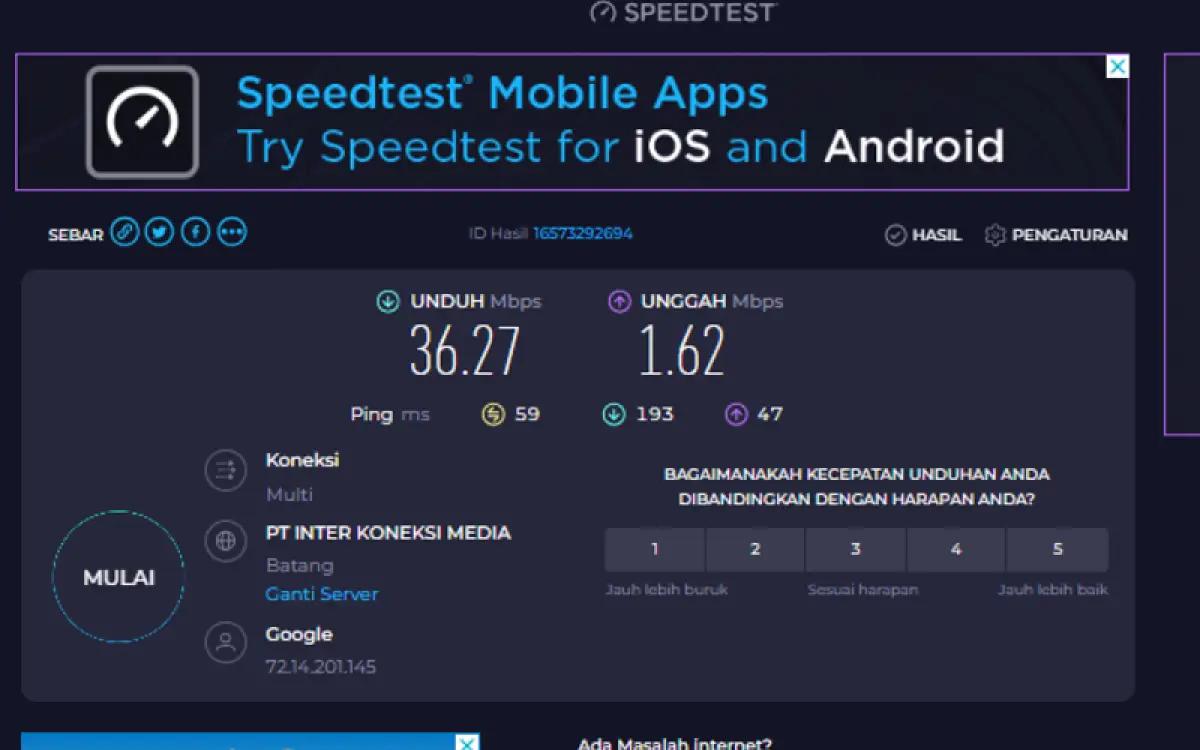The width and height of the screenshot is (1200, 750).
Task: Rate download speed as 5
Action: [x=1058, y=549]
